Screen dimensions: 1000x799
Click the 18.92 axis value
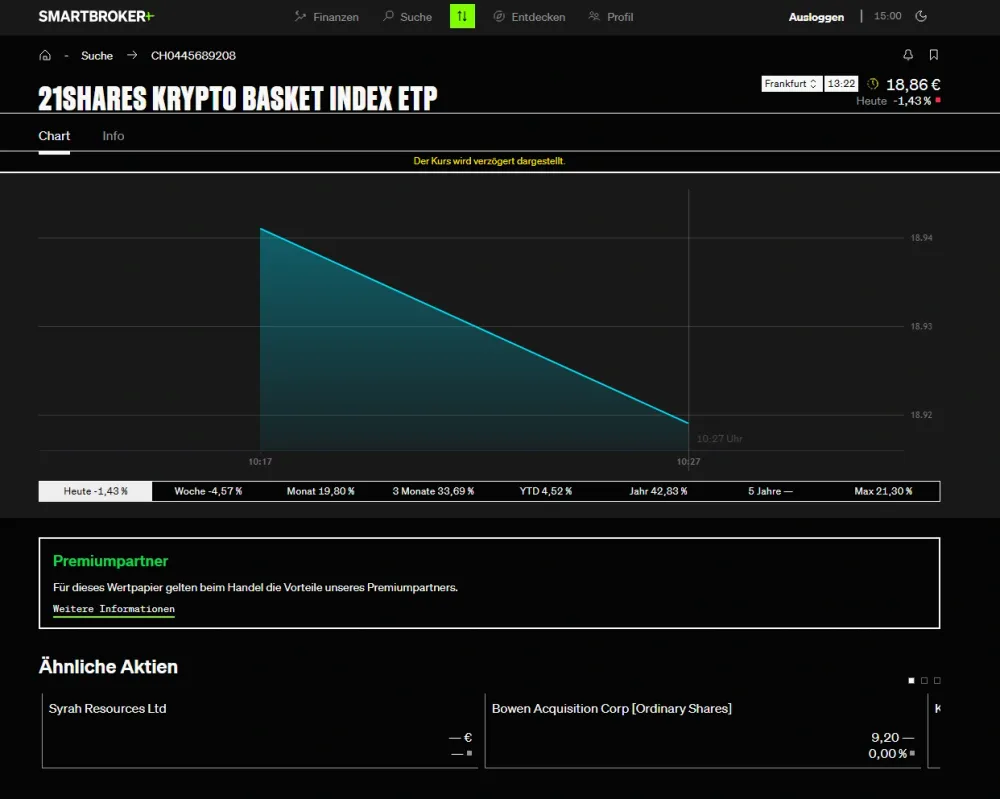pos(921,415)
